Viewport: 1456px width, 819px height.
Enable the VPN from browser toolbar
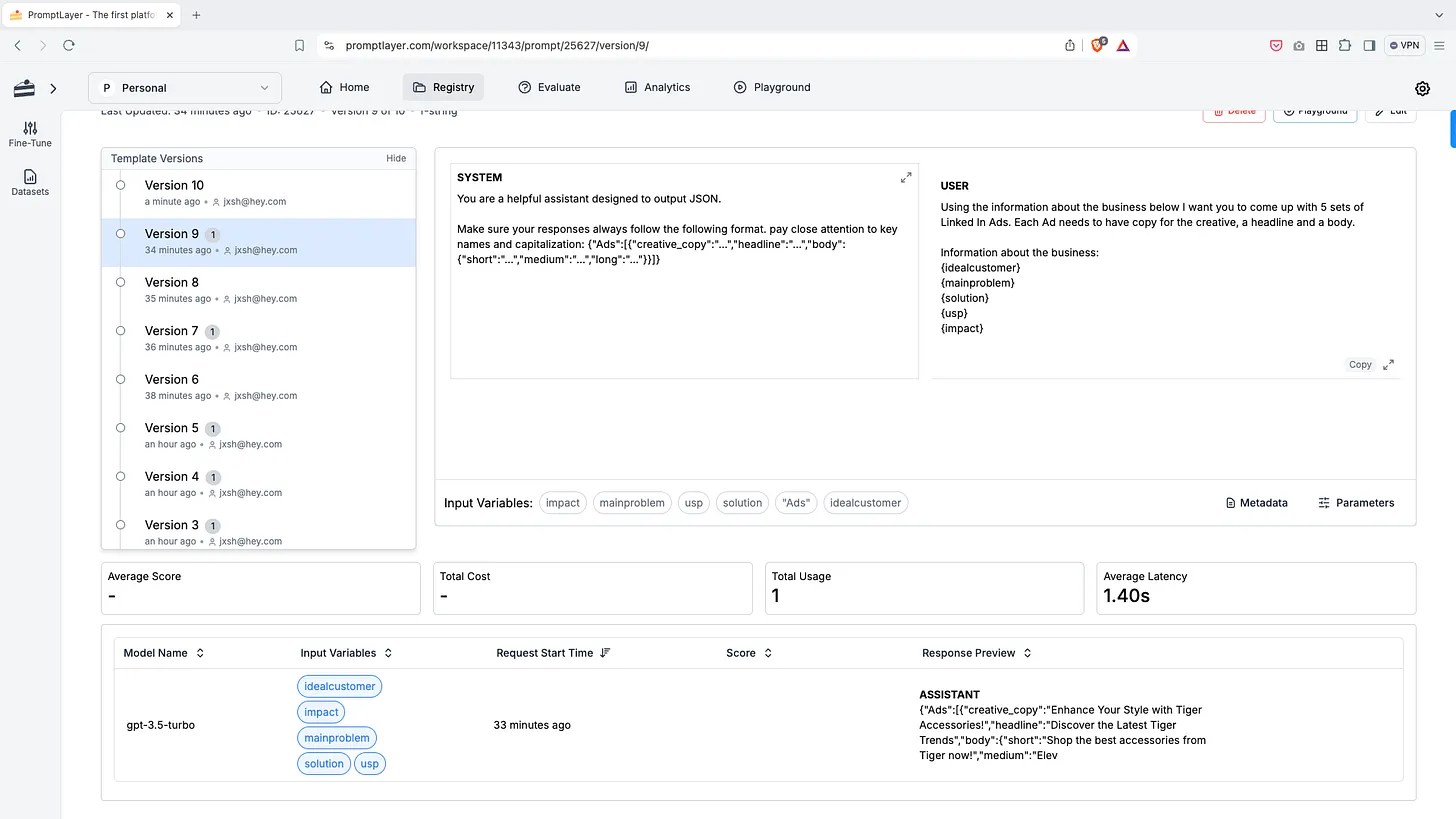[1404, 45]
